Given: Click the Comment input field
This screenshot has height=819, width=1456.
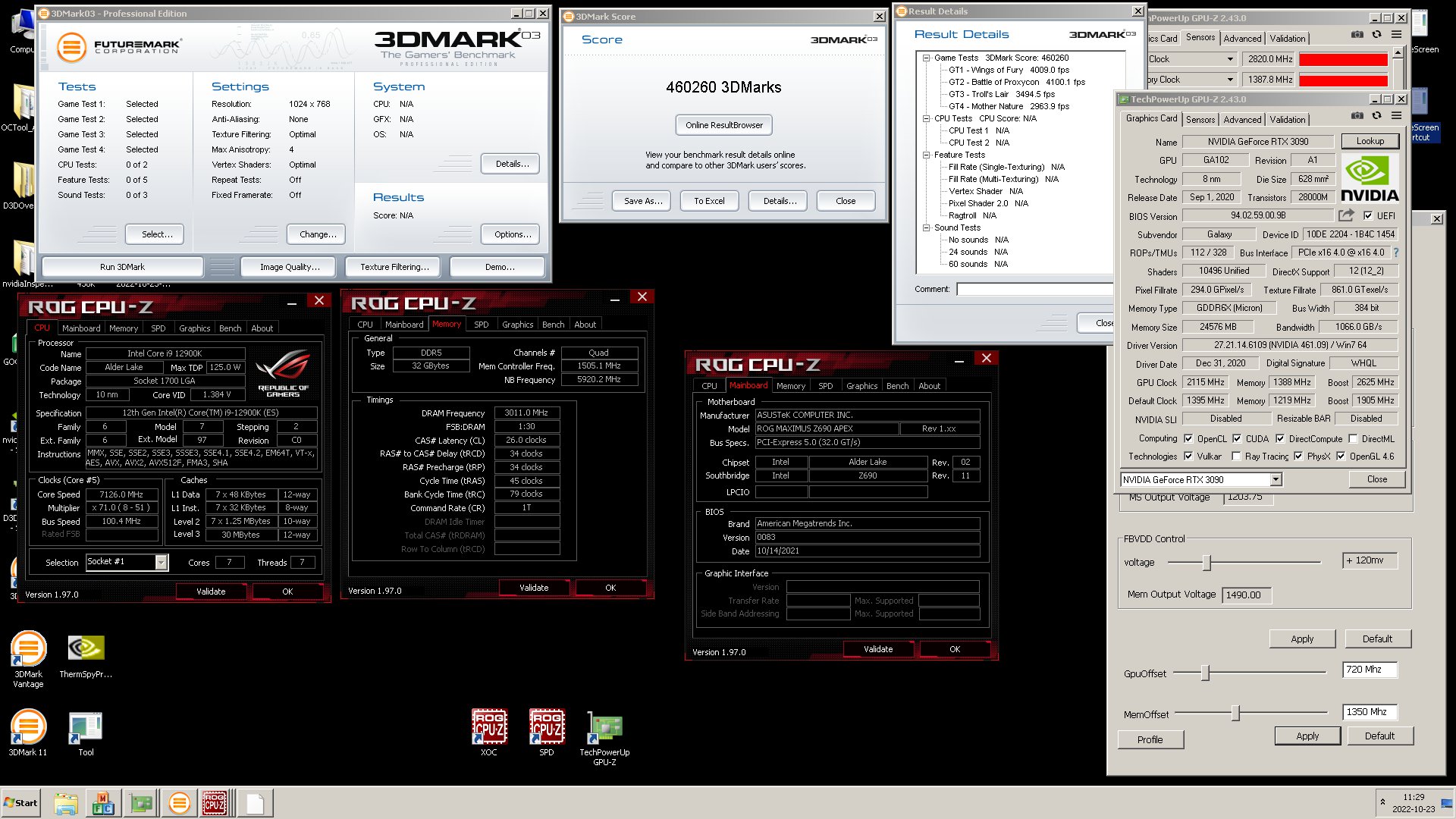Looking at the screenshot, I should point(1036,289).
